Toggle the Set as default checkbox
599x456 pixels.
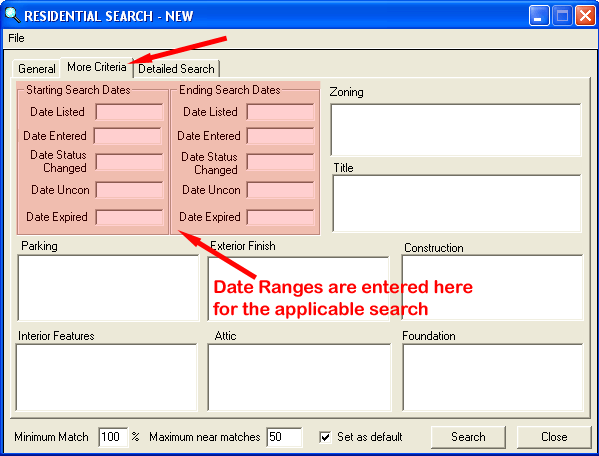tap(325, 437)
